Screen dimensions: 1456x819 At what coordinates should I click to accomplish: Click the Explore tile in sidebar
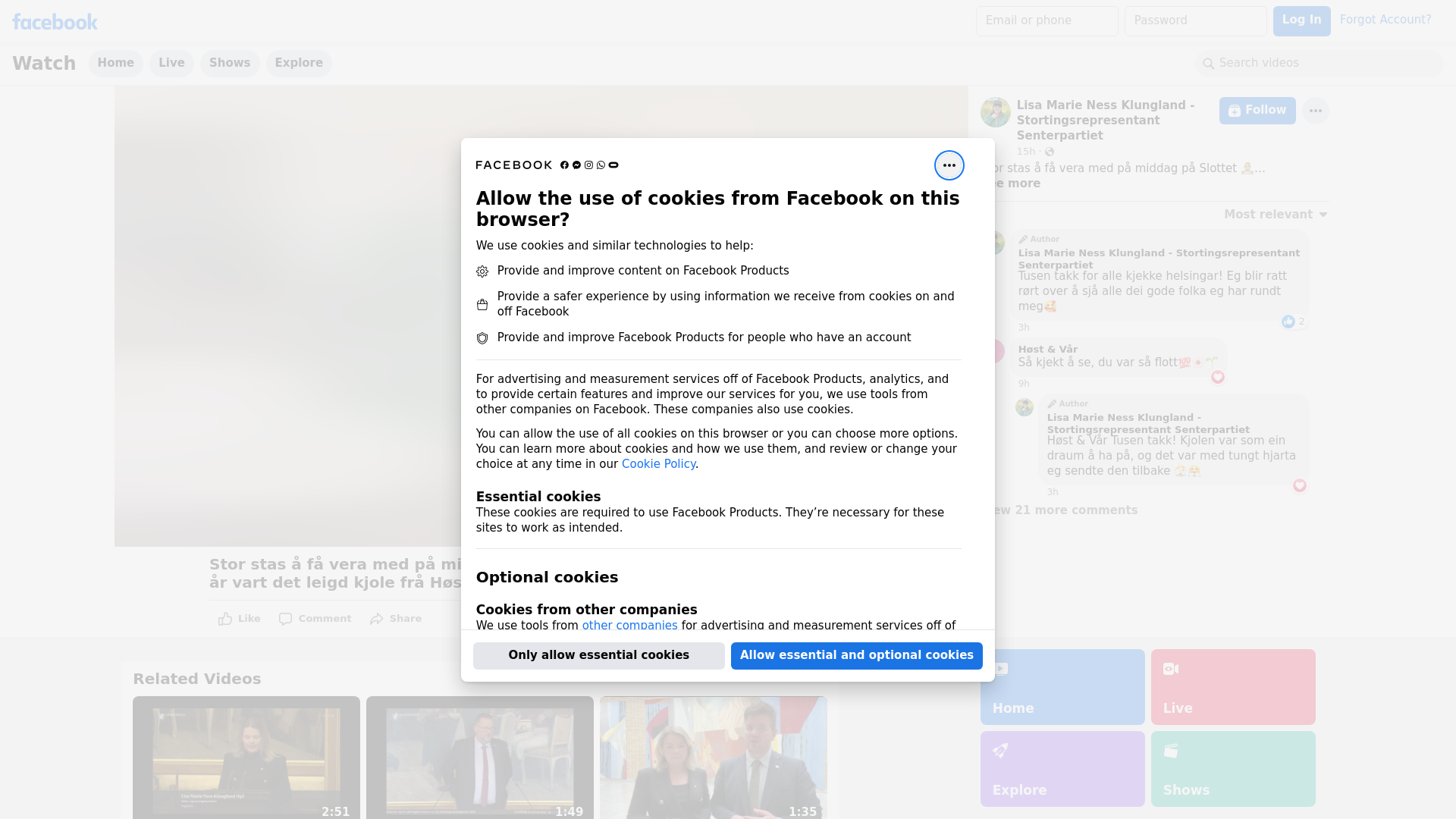(x=1062, y=769)
